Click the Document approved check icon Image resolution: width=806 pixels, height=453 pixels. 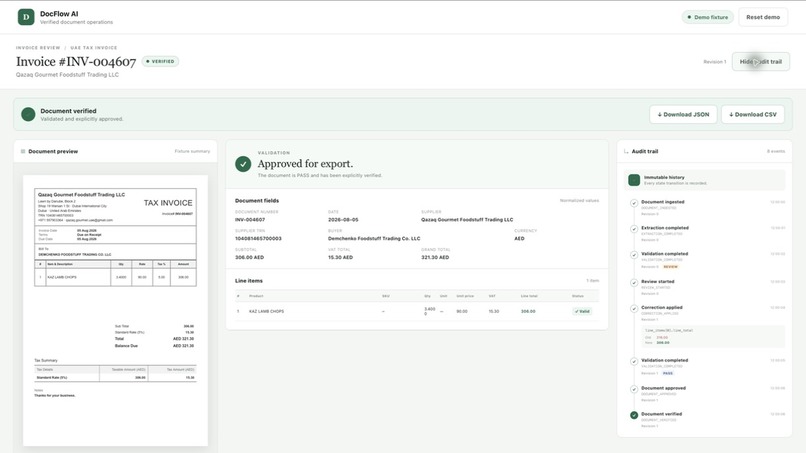(634, 389)
